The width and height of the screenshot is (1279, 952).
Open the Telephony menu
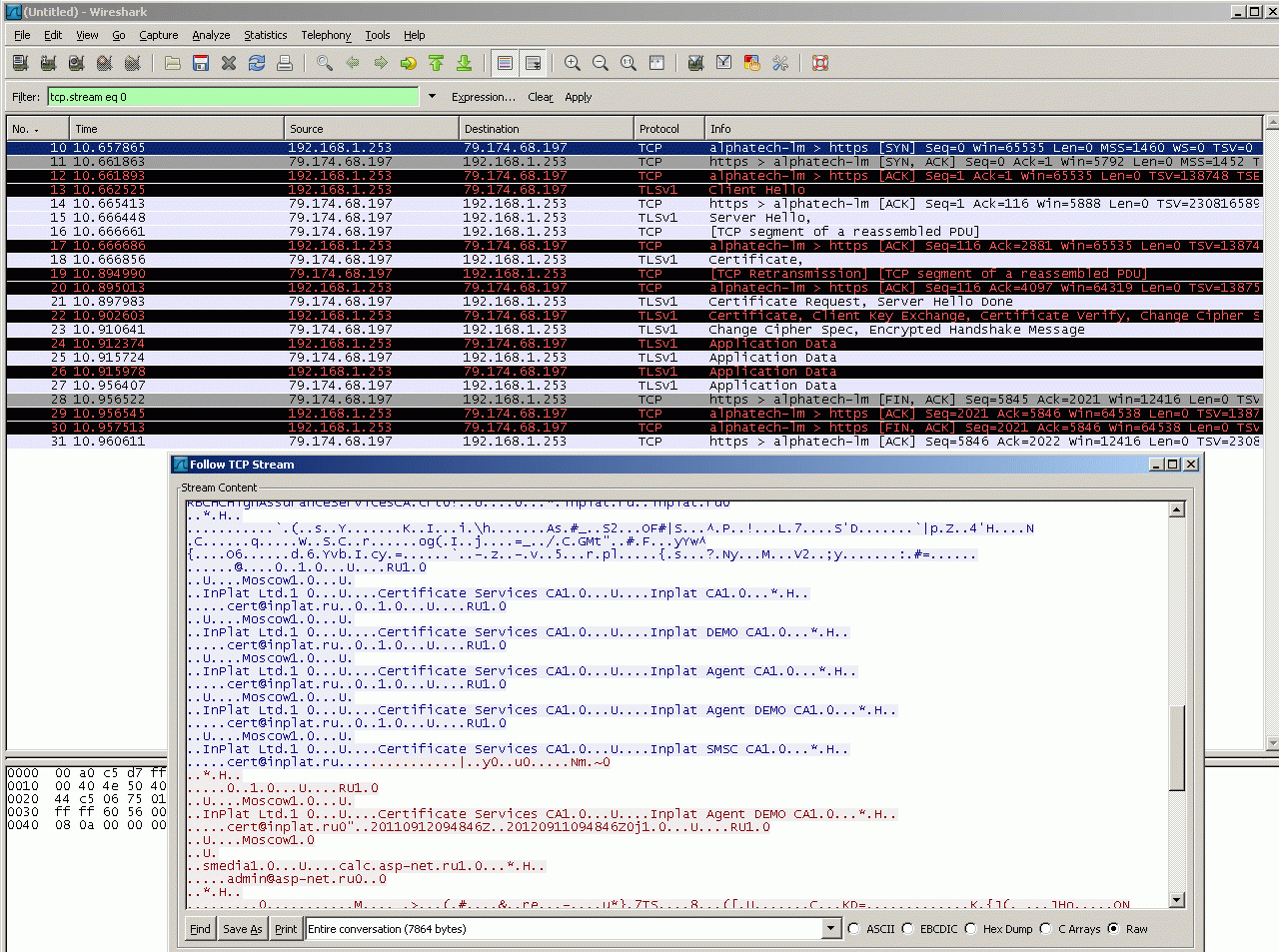(x=326, y=35)
